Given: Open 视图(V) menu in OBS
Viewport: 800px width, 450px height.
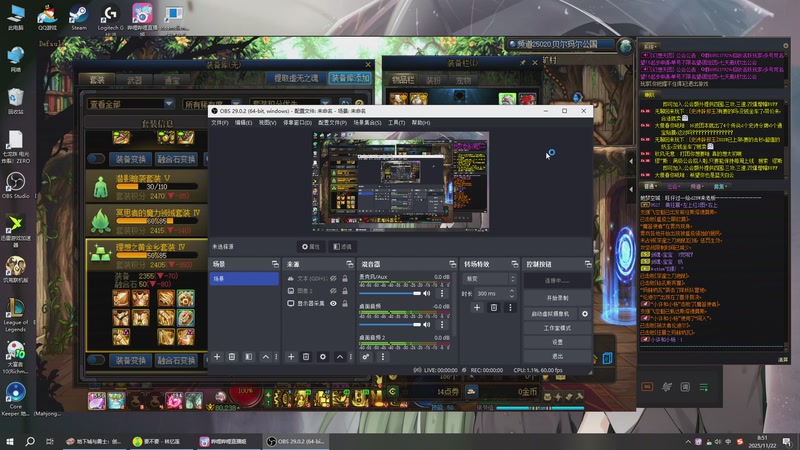Looking at the screenshot, I should (267, 122).
